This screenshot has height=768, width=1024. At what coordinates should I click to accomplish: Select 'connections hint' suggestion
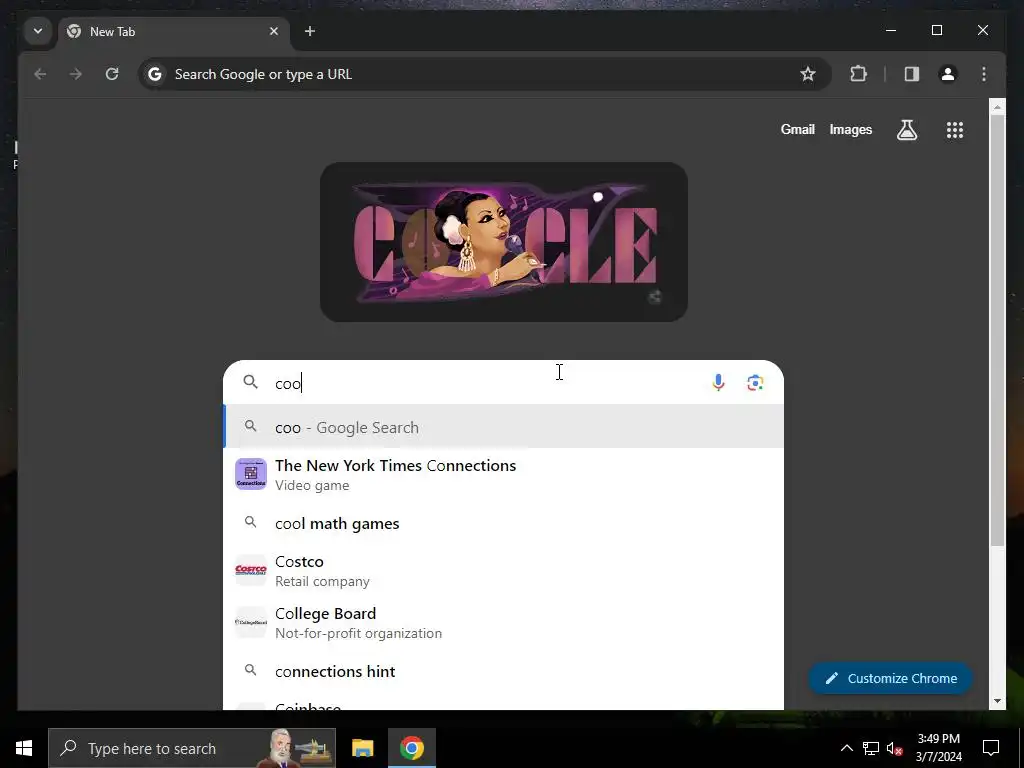click(x=504, y=671)
